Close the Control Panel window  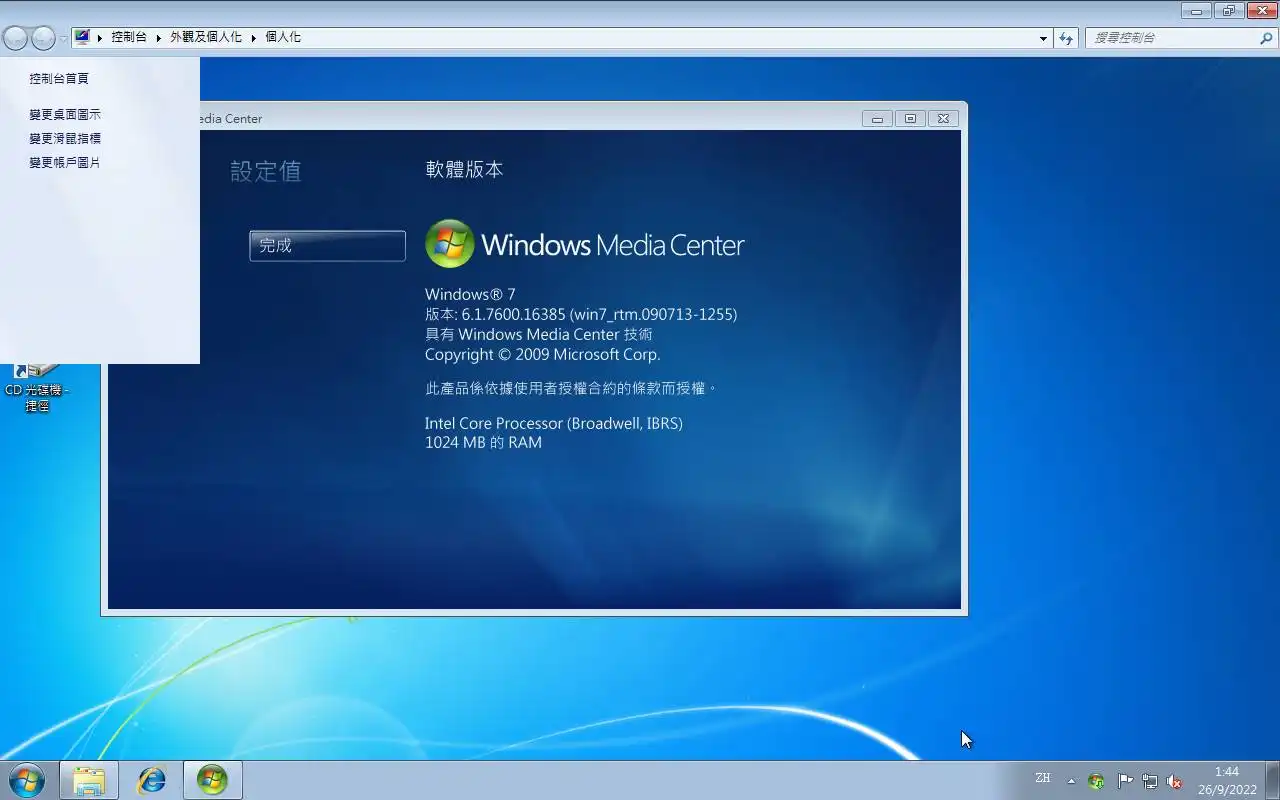tap(1262, 11)
